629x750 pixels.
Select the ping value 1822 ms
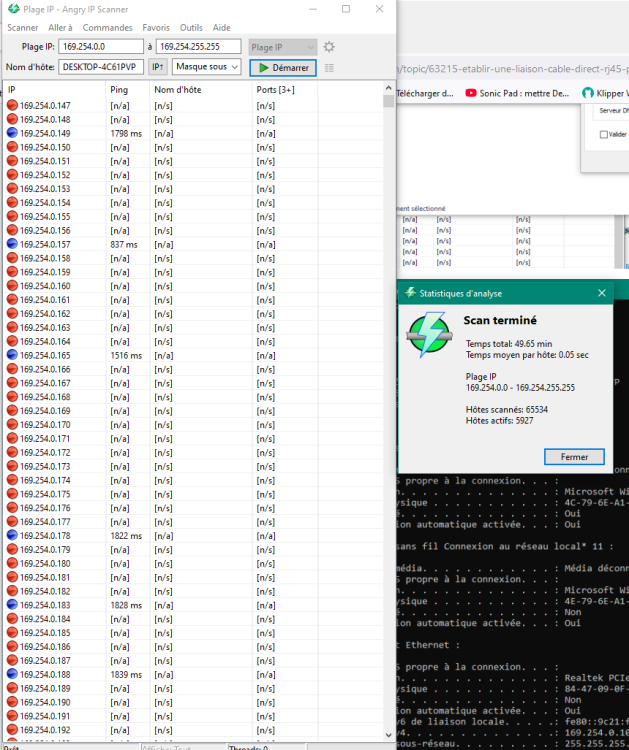point(126,536)
